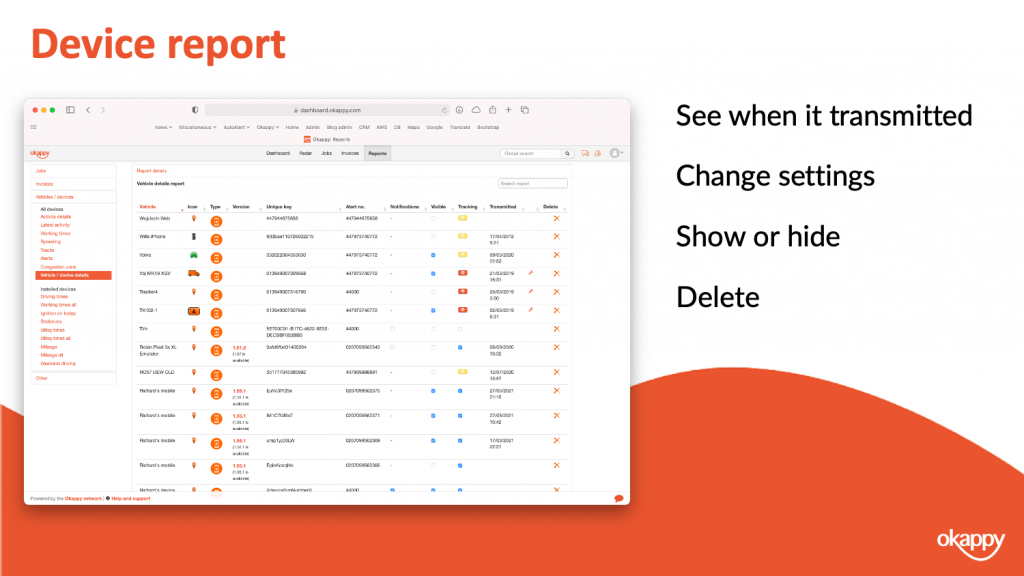
Task: Toggle Notifications checkbox for Tim
Action: (x=392, y=329)
